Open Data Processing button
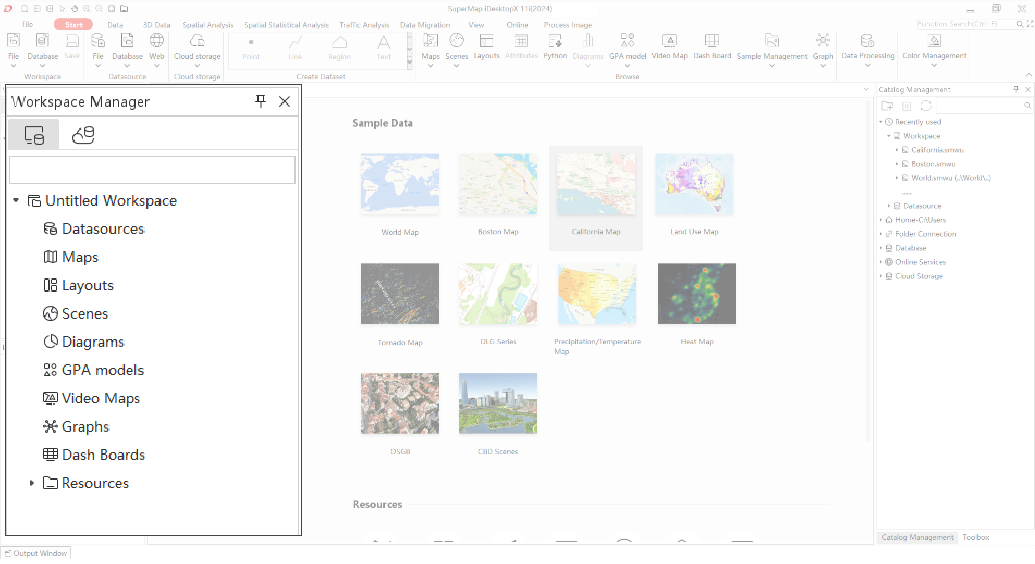Screen dimensions: 1035x564 pyautogui.click(x=867, y=50)
